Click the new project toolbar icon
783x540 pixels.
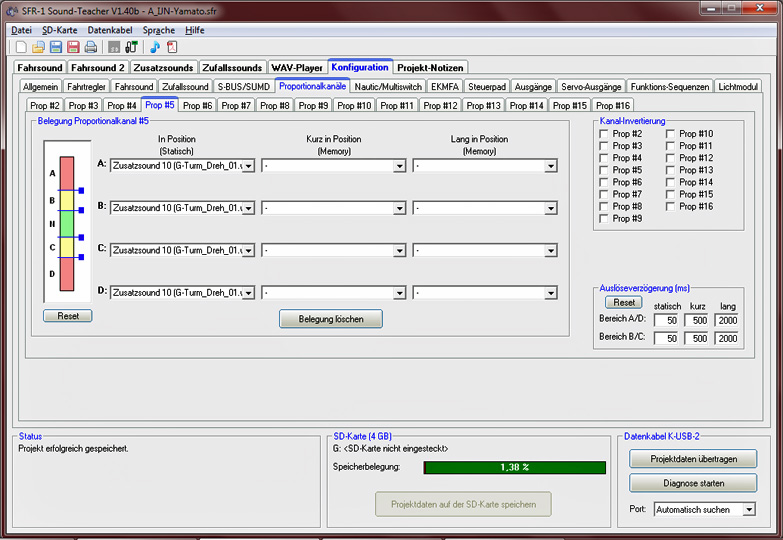pos(22,47)
